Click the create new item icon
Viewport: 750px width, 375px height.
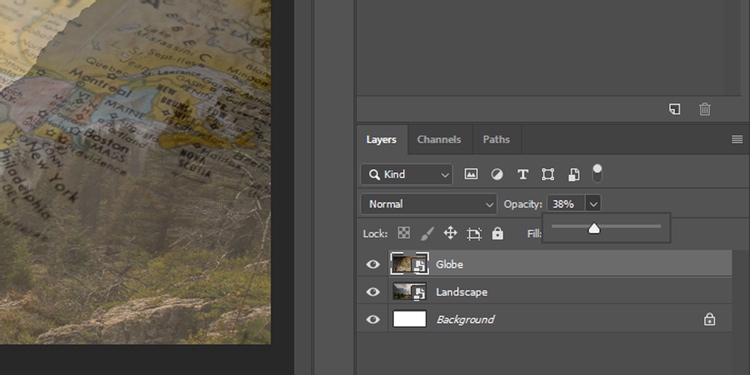coord(674,110)
